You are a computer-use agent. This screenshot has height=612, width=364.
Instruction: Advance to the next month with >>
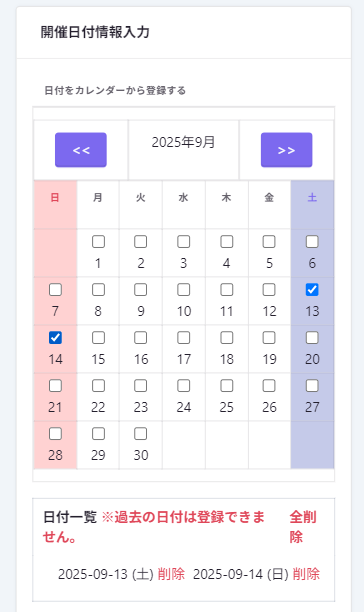coord(286,150)
